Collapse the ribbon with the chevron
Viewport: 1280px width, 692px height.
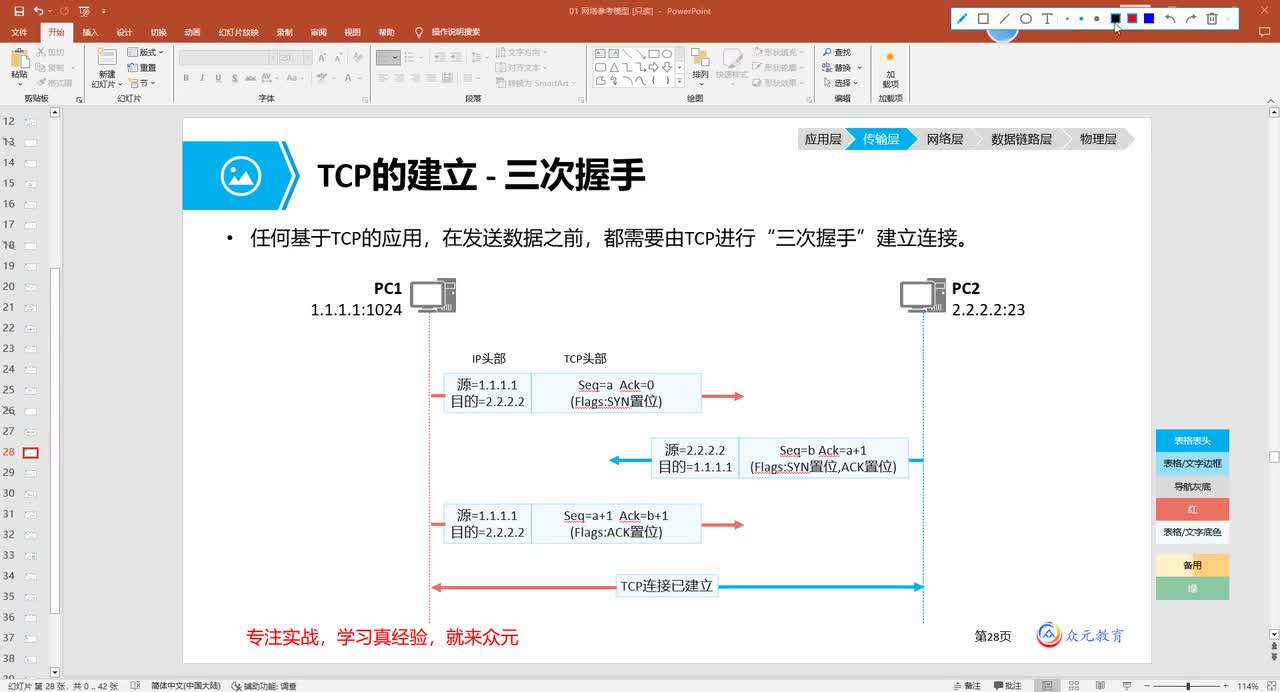coord(1271,100)
